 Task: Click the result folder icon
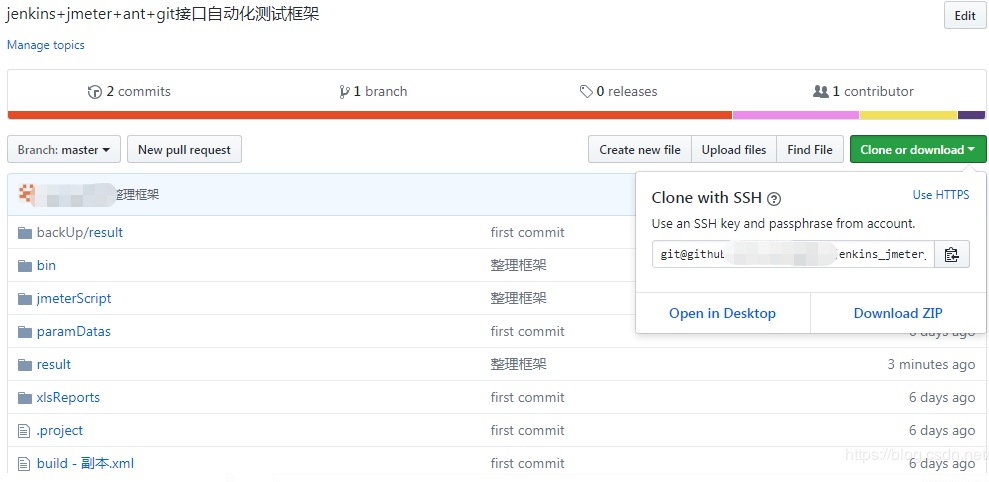[x=25, y=365]
